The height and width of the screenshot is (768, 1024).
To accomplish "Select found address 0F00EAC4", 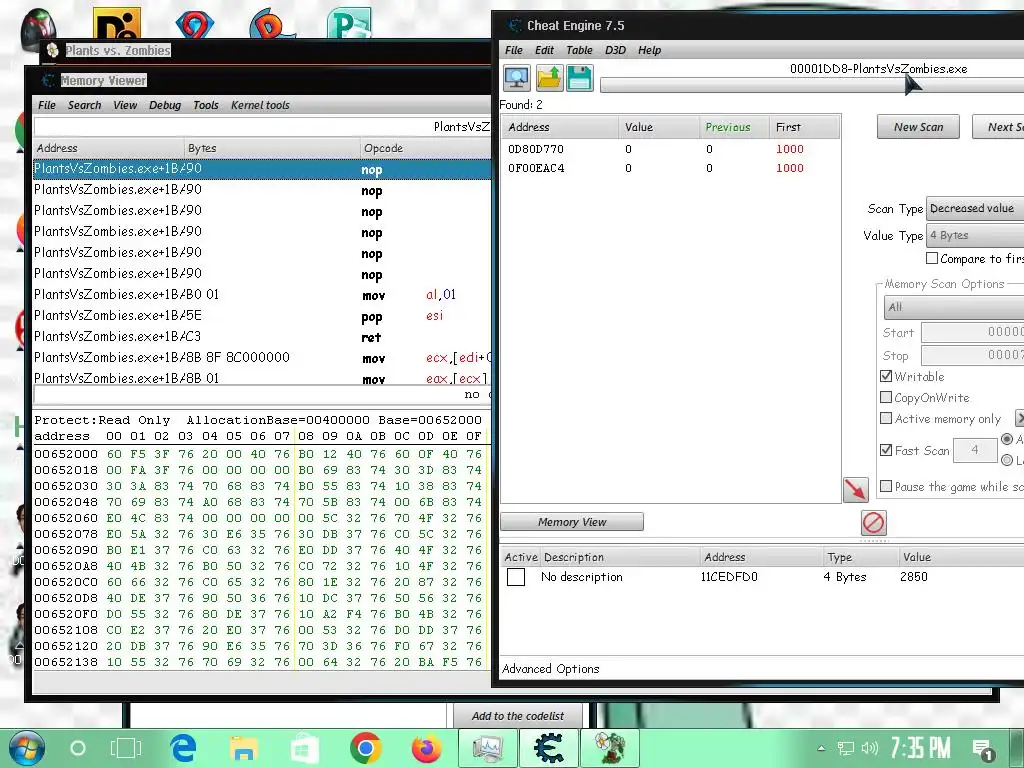I will (670, 168).
